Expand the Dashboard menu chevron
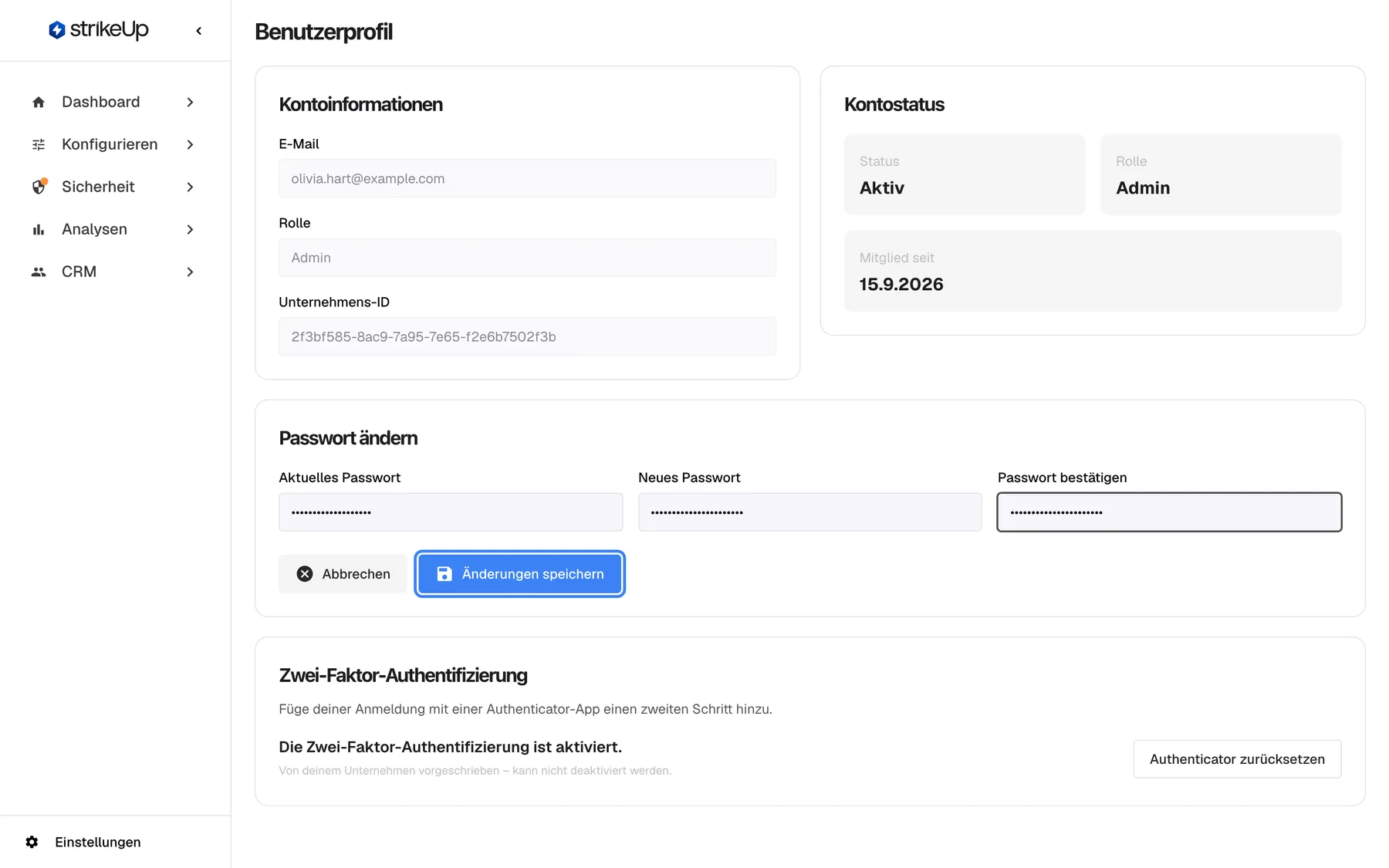 coord(190,102)
